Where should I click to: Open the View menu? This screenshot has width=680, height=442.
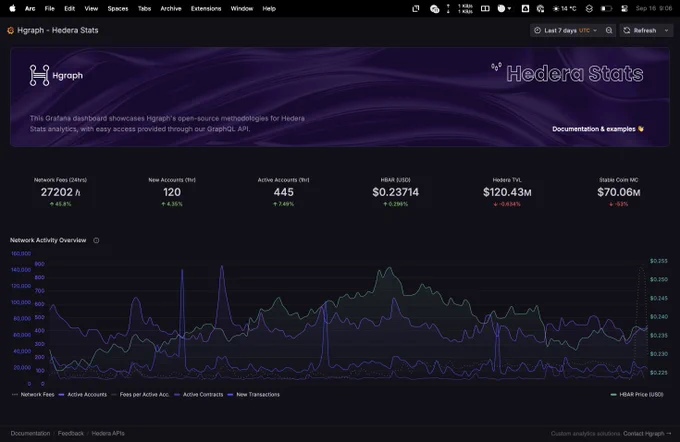point(91,8)
